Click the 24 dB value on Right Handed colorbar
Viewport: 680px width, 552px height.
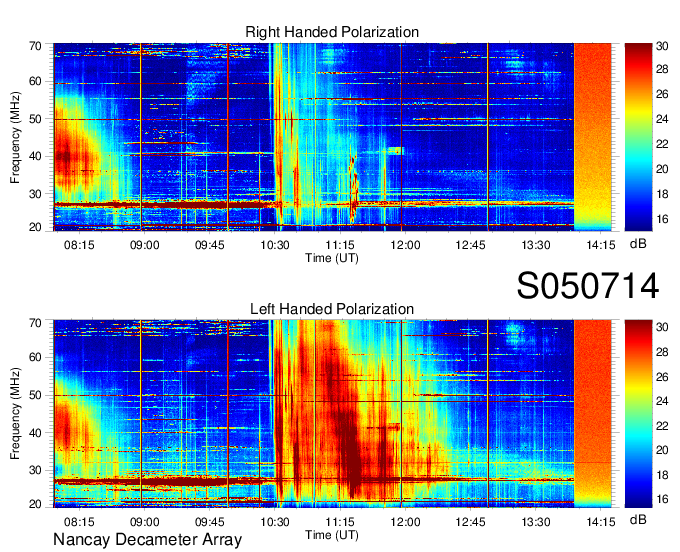coord(662,119)
